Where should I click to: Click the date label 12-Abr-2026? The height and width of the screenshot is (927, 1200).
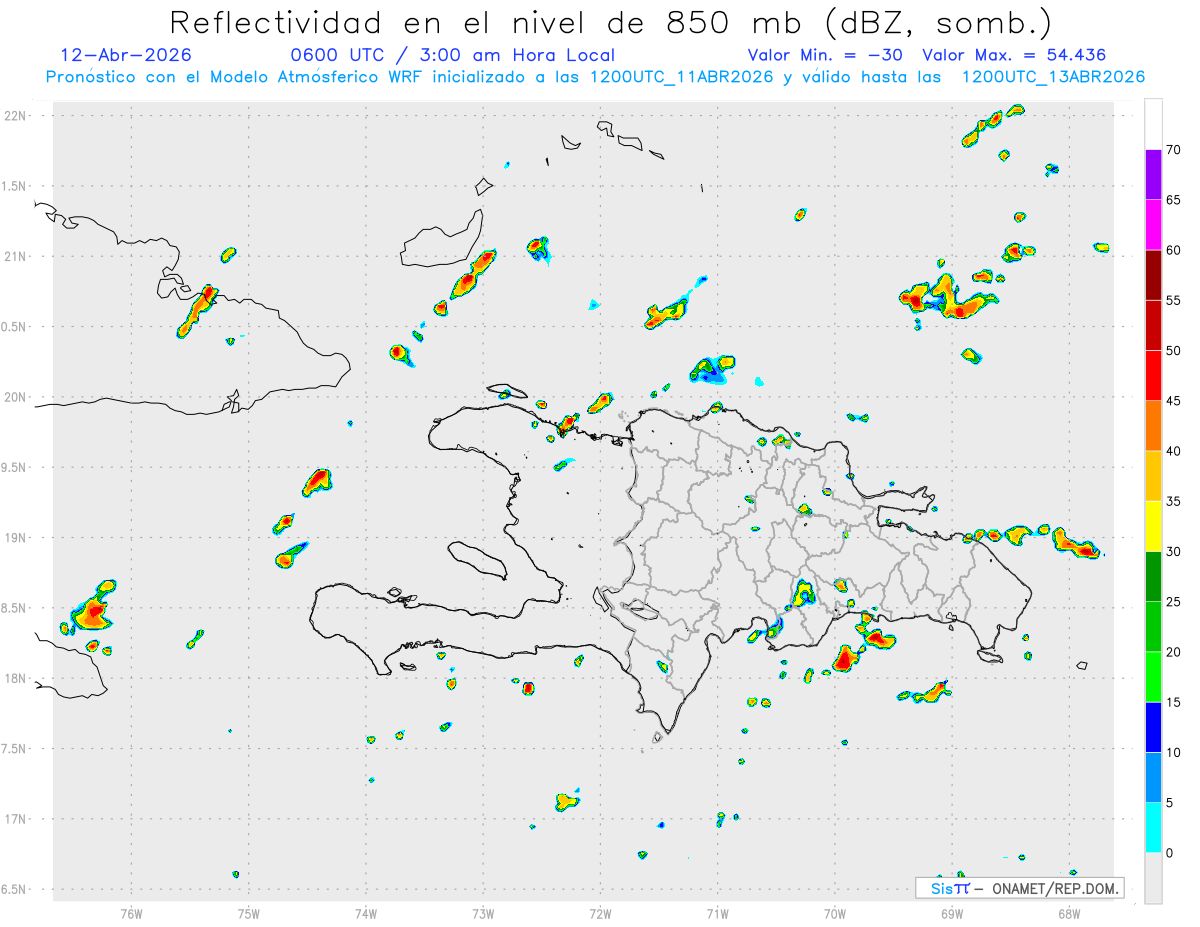[x=126, y=55]
